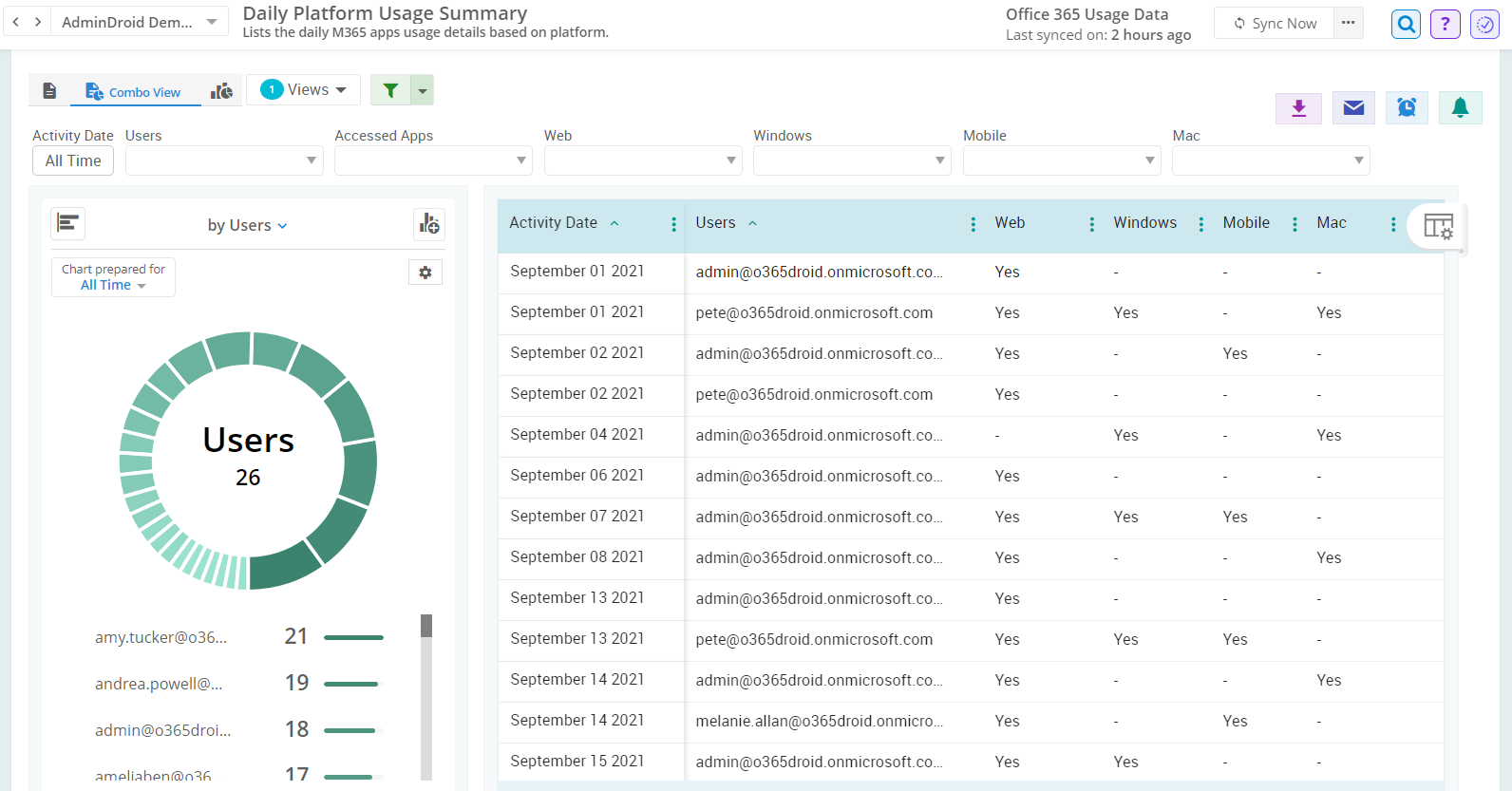Click the All Time activity date button
Viewport: 1512px width, 791px height.
click(73, 160)
